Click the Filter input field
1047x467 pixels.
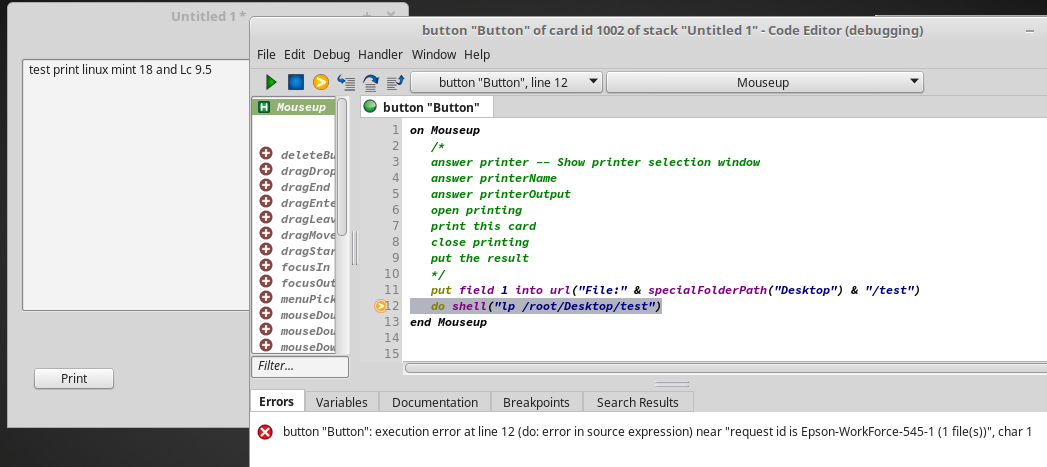pos(299,367)
